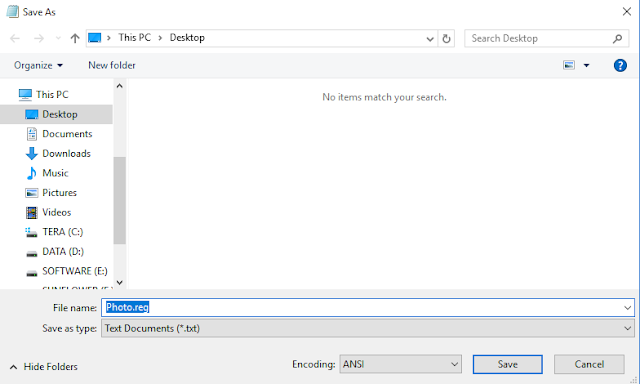This screenshot has height=384, width=640.
Task: Open the Organize menu
Action: tap(38, 65)
